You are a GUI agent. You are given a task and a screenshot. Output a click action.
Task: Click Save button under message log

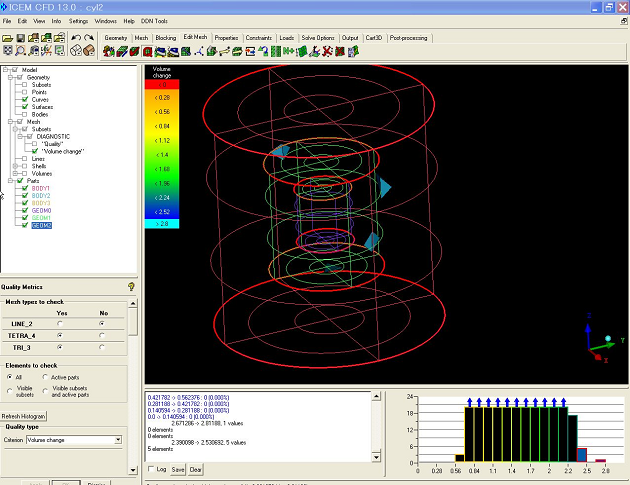click(x=177, y=469)
